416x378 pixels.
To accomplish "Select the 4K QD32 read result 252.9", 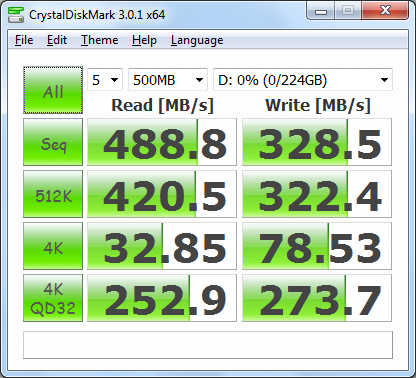I will click(x=162, y=298).
